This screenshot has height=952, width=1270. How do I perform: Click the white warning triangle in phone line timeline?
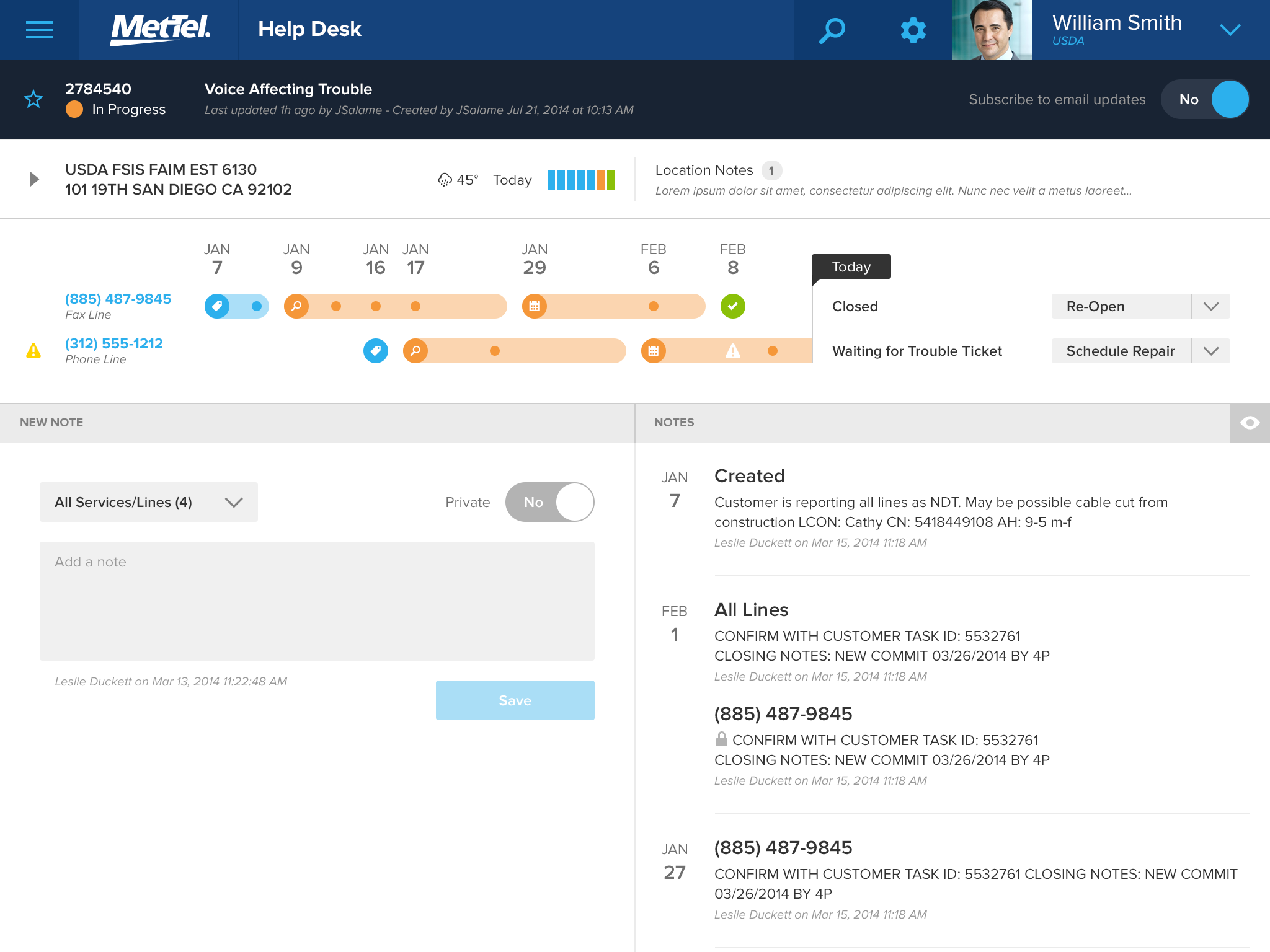coord(732,351)
